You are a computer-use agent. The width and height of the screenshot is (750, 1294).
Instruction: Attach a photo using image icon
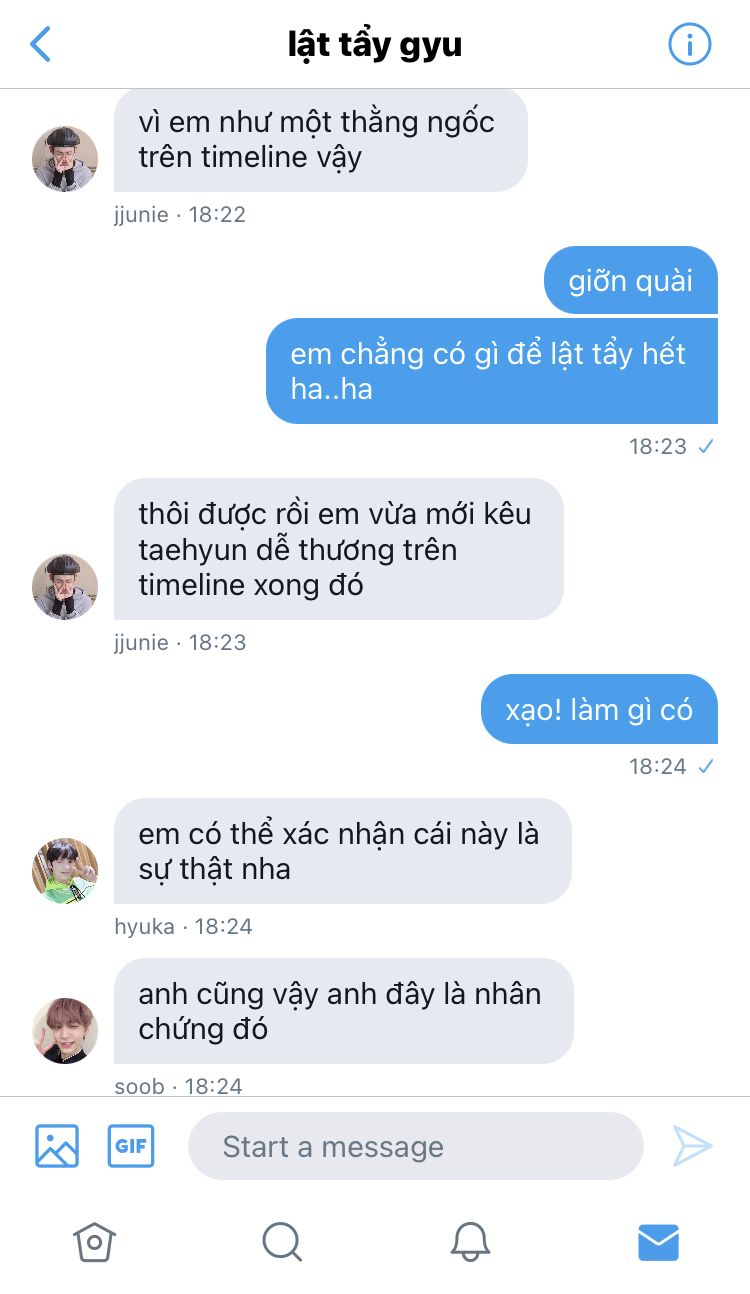coord(57,1146)
